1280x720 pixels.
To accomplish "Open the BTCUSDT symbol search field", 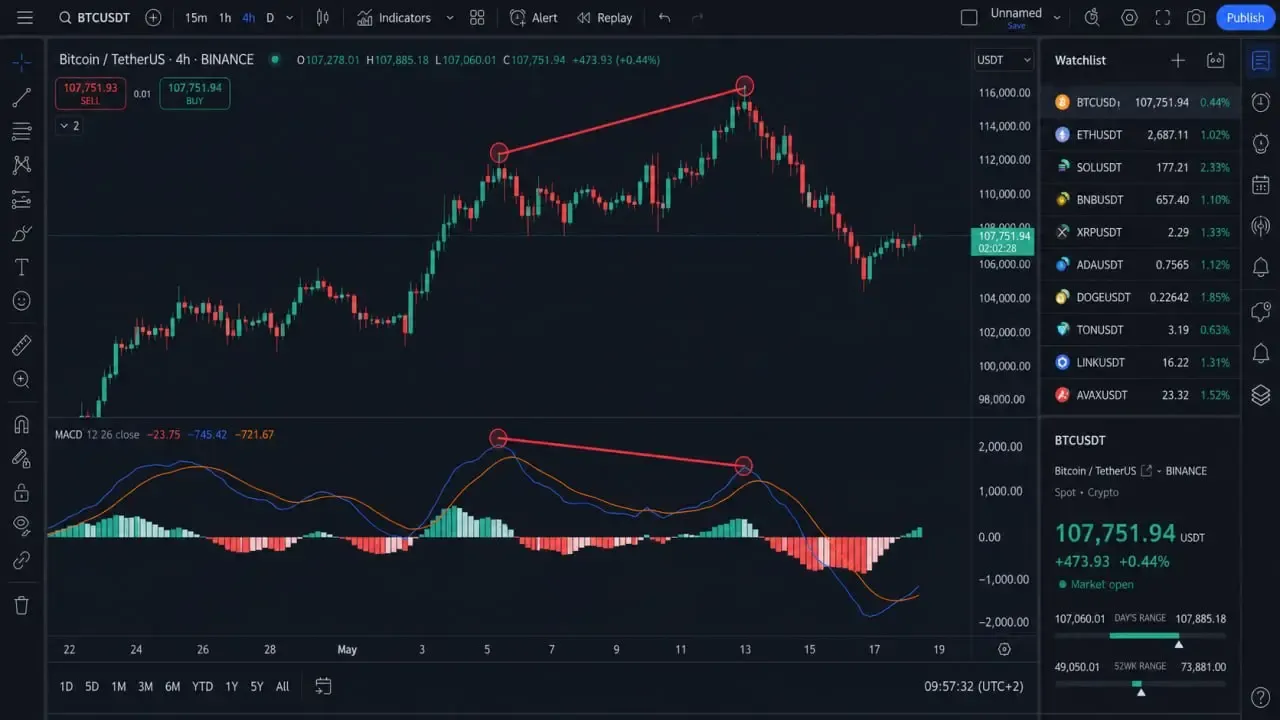I will (97, 18).
